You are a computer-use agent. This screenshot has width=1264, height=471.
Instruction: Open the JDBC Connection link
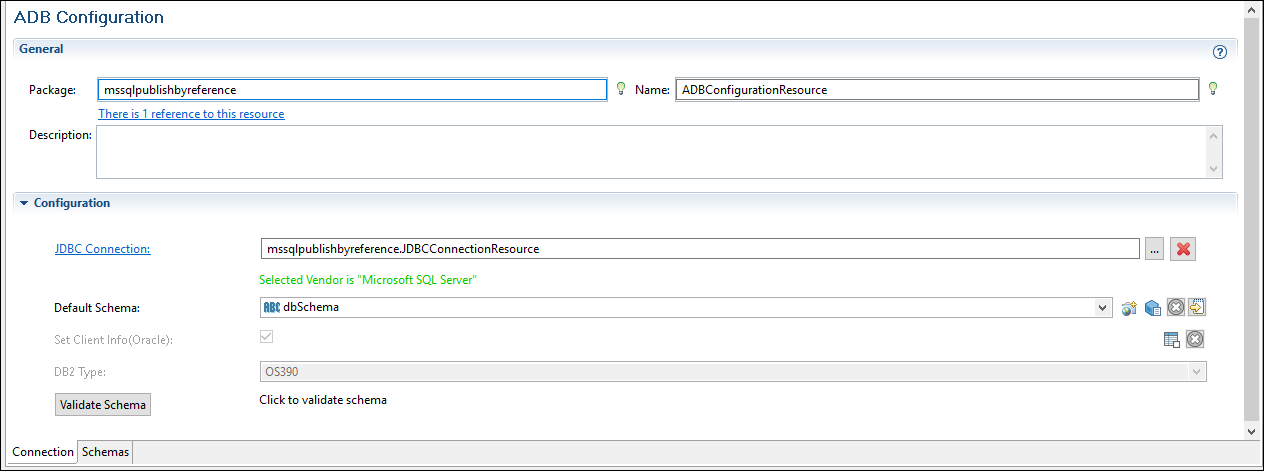tap(102, 249)
